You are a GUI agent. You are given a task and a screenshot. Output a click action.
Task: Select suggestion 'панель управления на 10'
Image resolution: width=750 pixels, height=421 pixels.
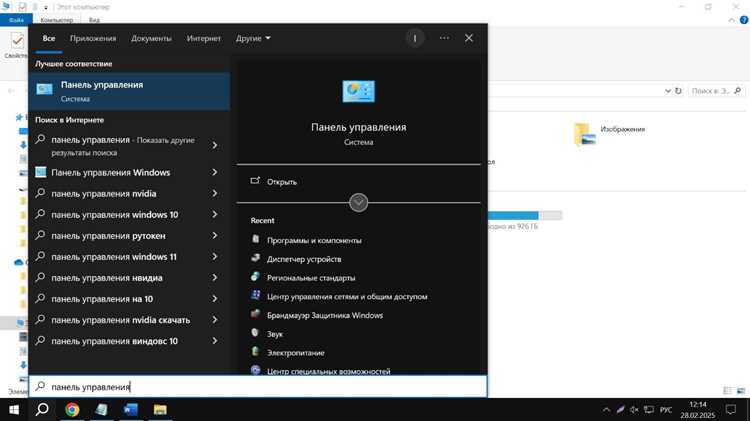(102, 299)
